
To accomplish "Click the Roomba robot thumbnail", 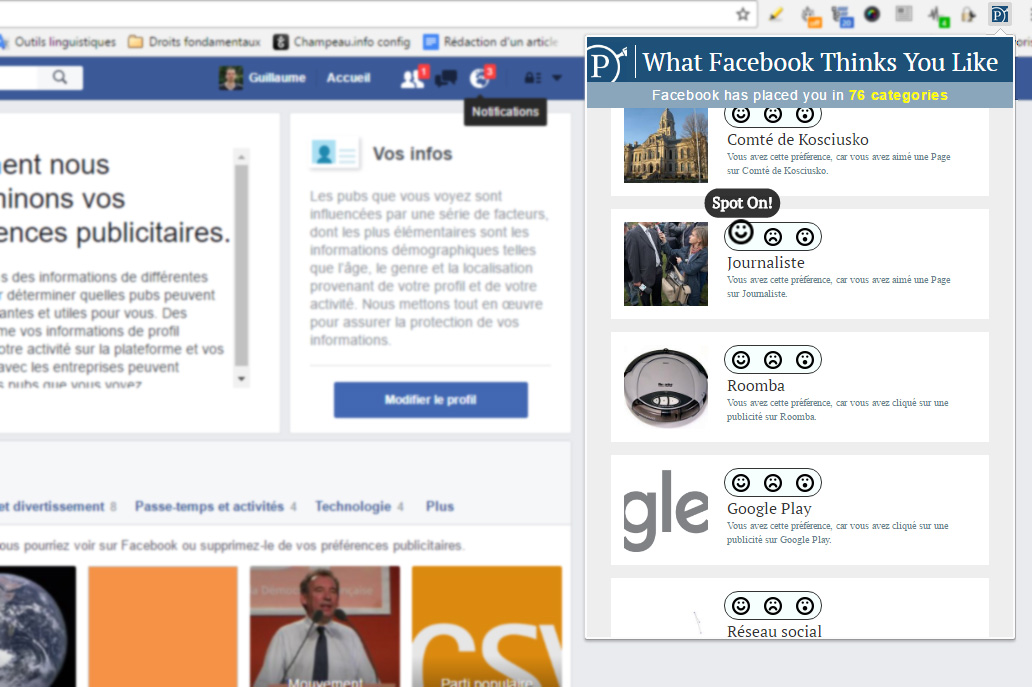I will [x=665, y=387].
